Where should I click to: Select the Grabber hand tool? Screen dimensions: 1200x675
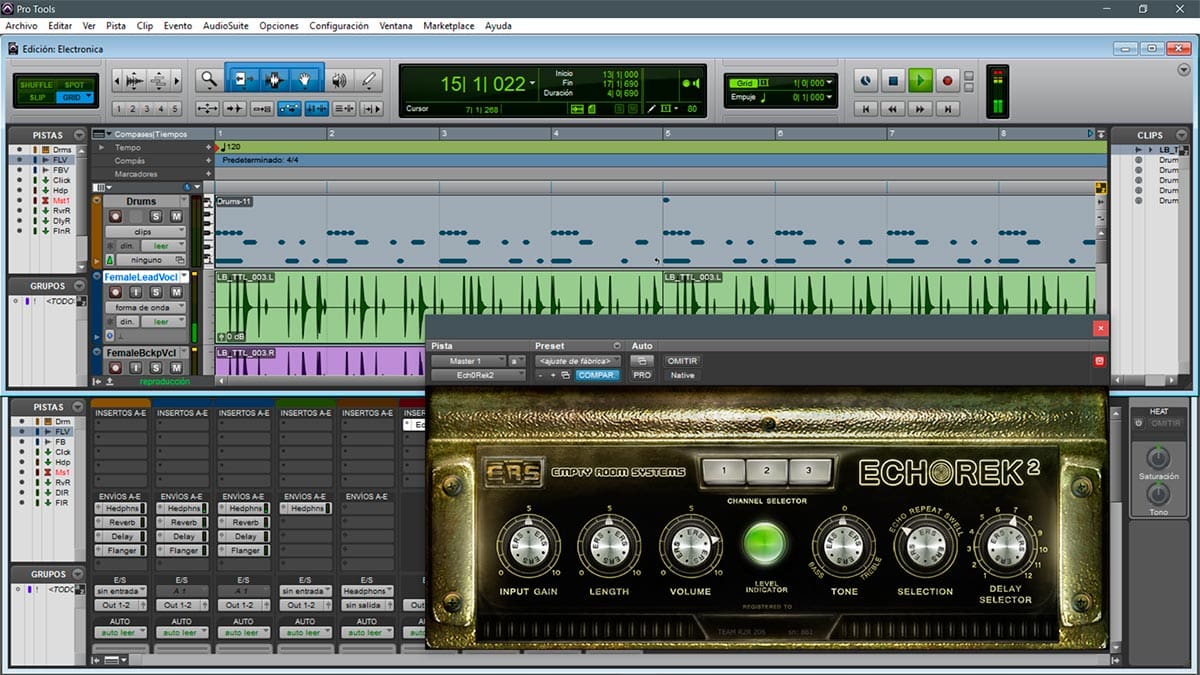305,80
